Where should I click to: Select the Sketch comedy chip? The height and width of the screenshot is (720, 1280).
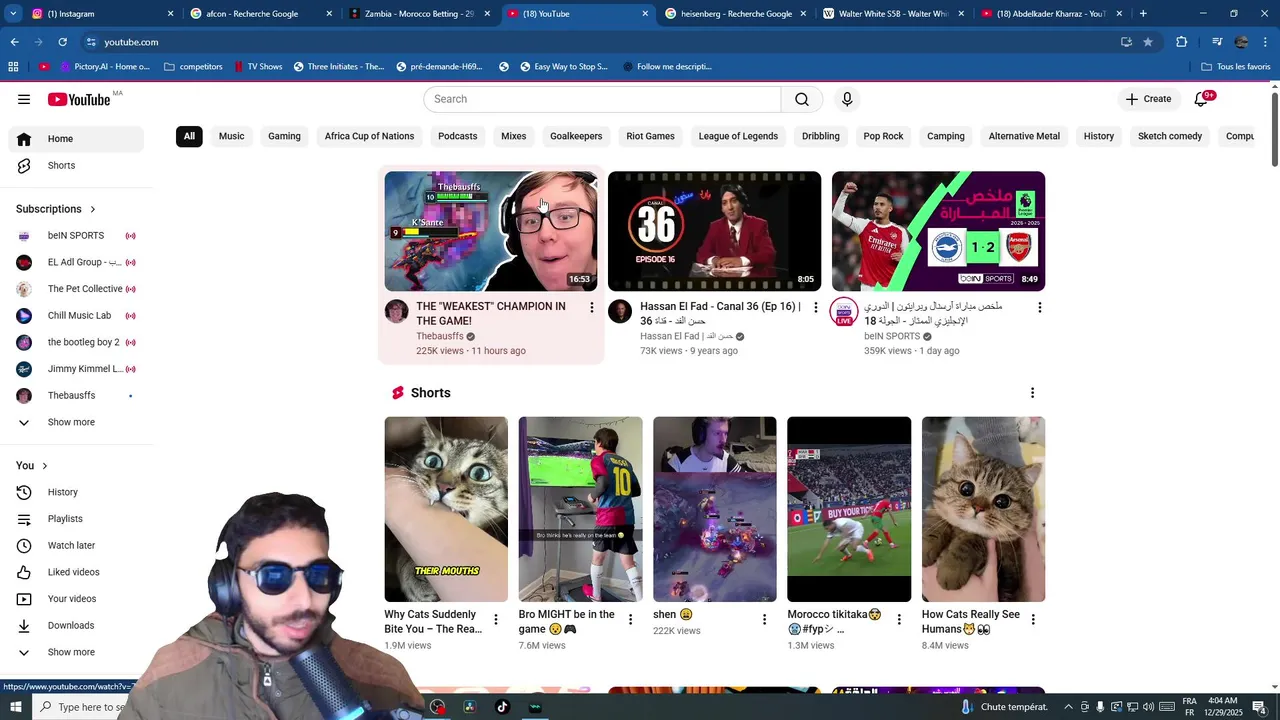point(1170,136)
